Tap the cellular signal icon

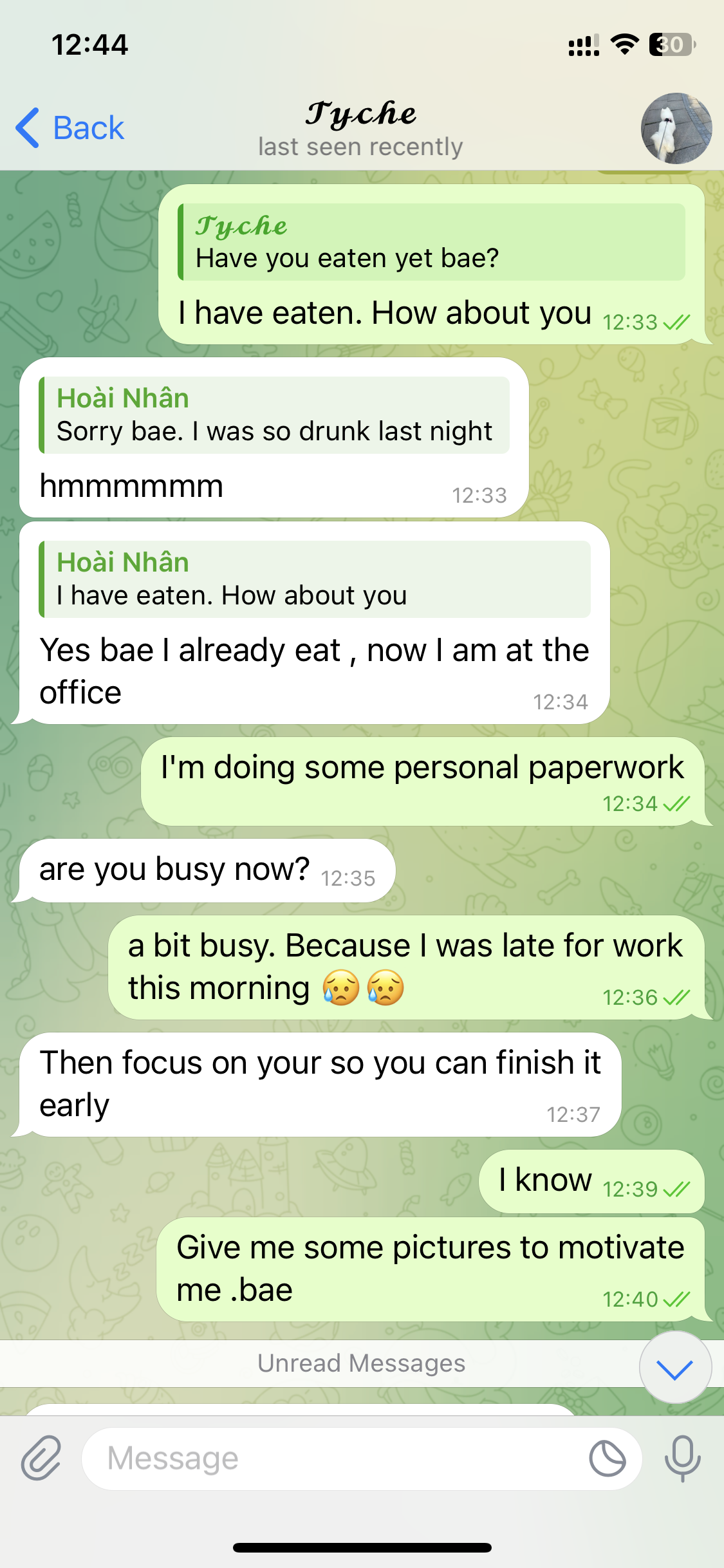(x=584, y=45)
